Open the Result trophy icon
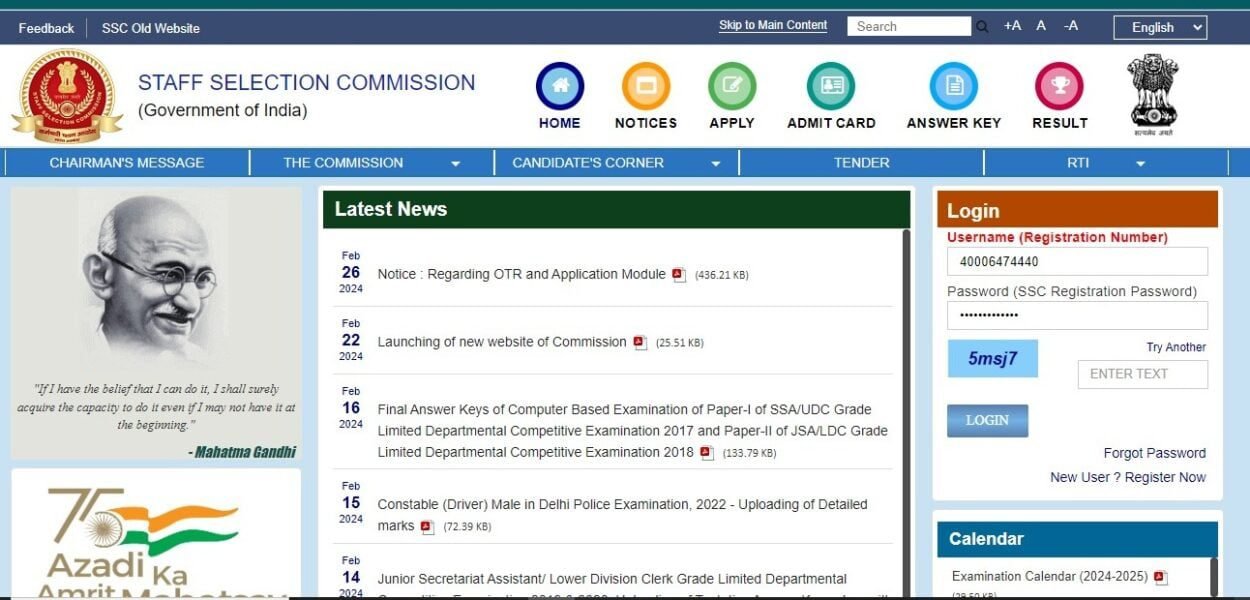Image resolution: width=1250 pixels, height=600 pixels. tap(1059, 86)
